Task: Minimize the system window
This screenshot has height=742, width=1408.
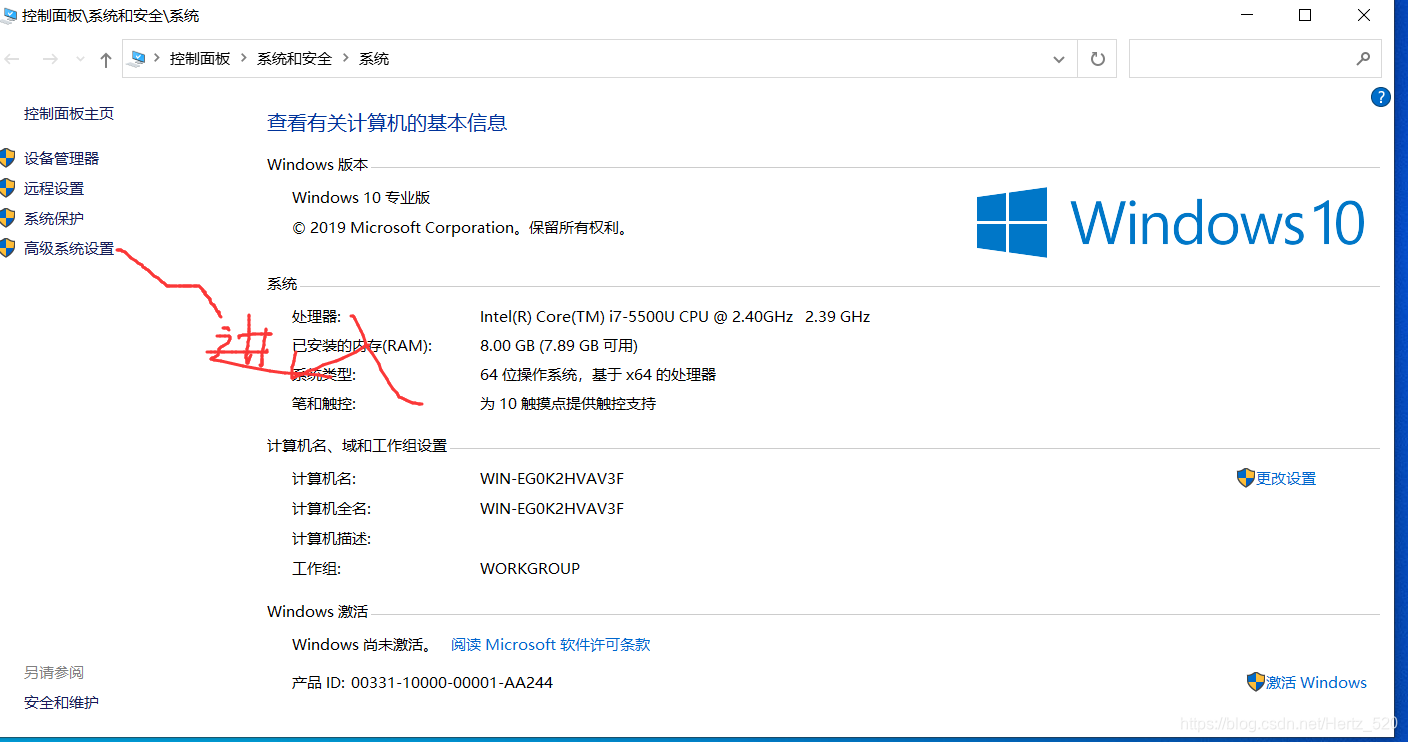Action: (1247, 15)
